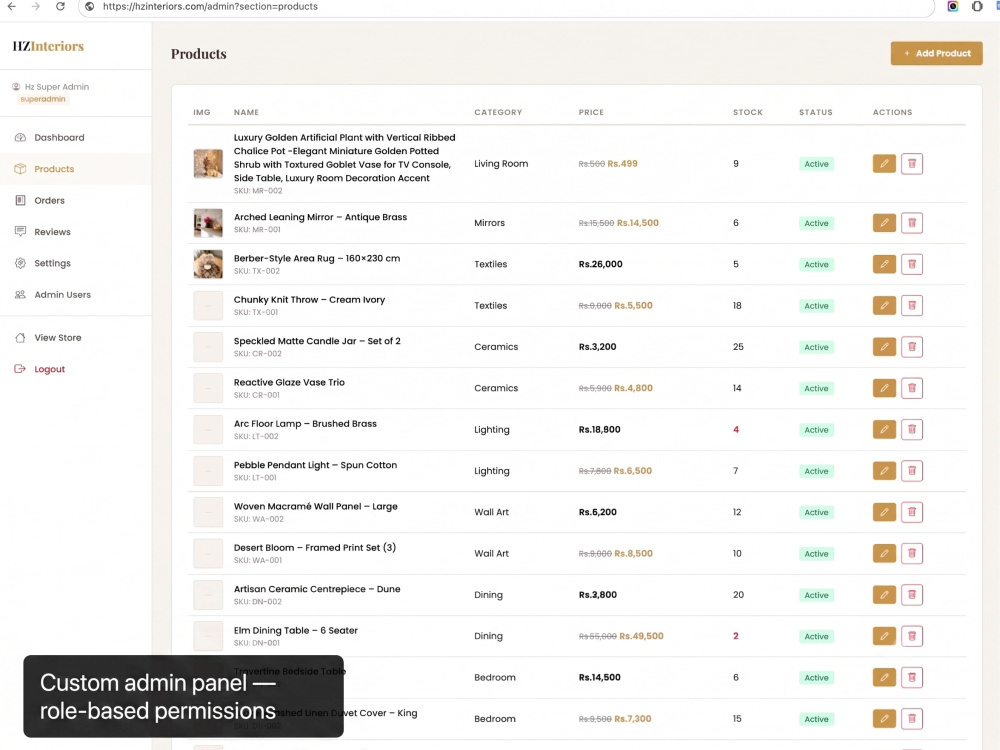
Task: Click the low stock value 2 for Elm Dining Table
Action: pyautogui.click(x=735, y=636)
